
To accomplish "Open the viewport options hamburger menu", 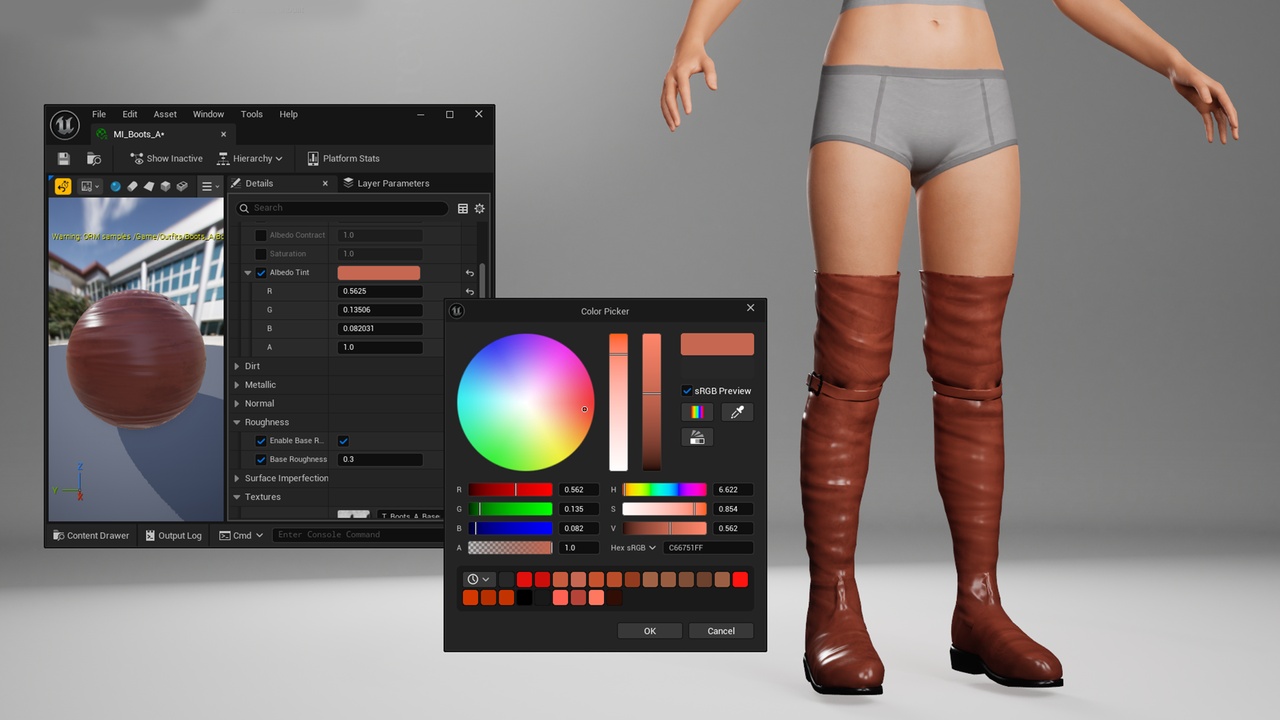I will click(x=209, y=186).
